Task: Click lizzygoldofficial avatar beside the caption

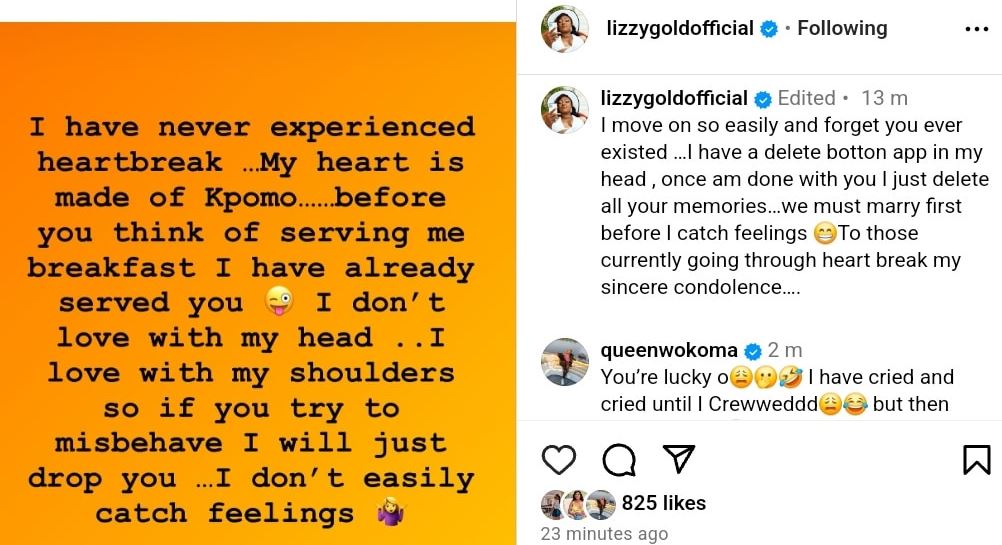Action: 564,109
